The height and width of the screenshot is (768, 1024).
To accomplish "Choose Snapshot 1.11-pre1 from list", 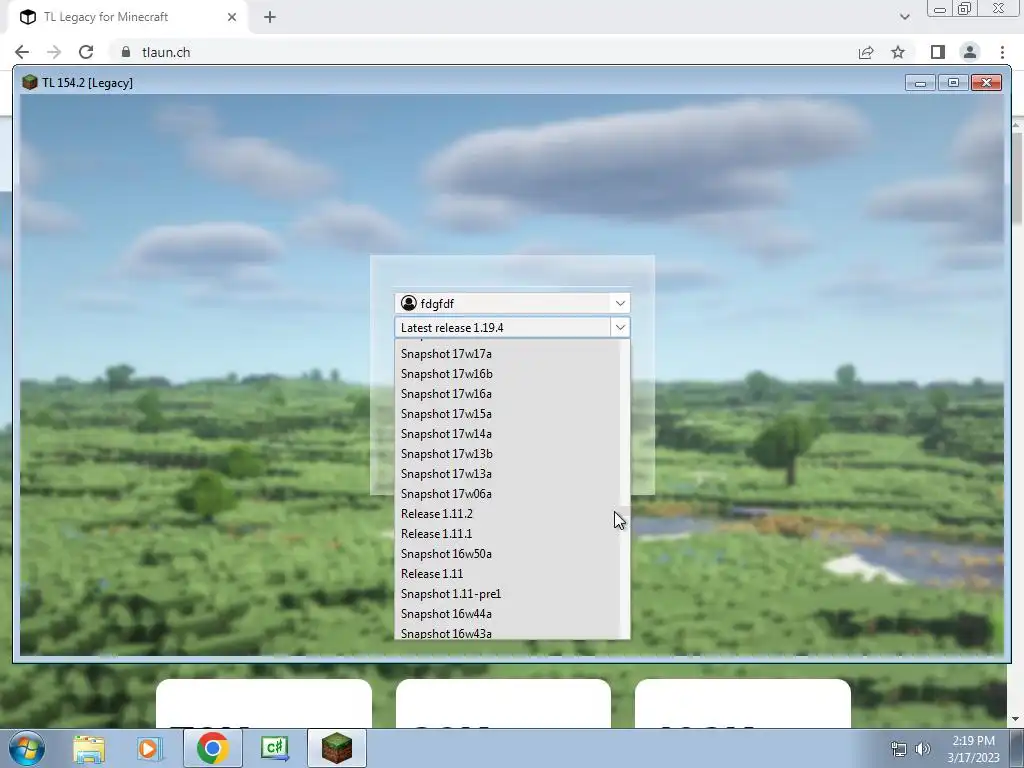I will point(507,594).
